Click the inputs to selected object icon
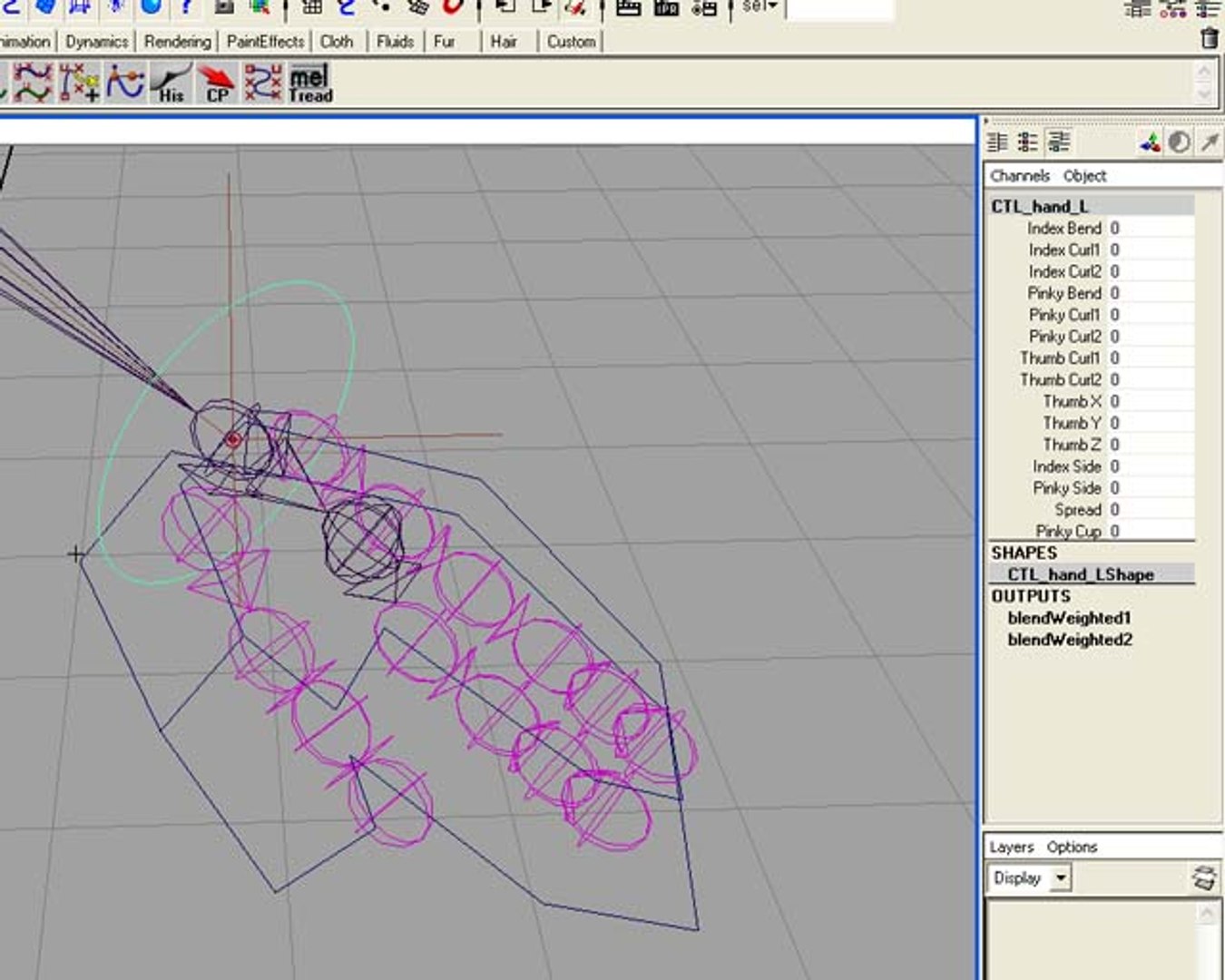1225x980 pixels. pyautogui.click(x=505, y=8)
